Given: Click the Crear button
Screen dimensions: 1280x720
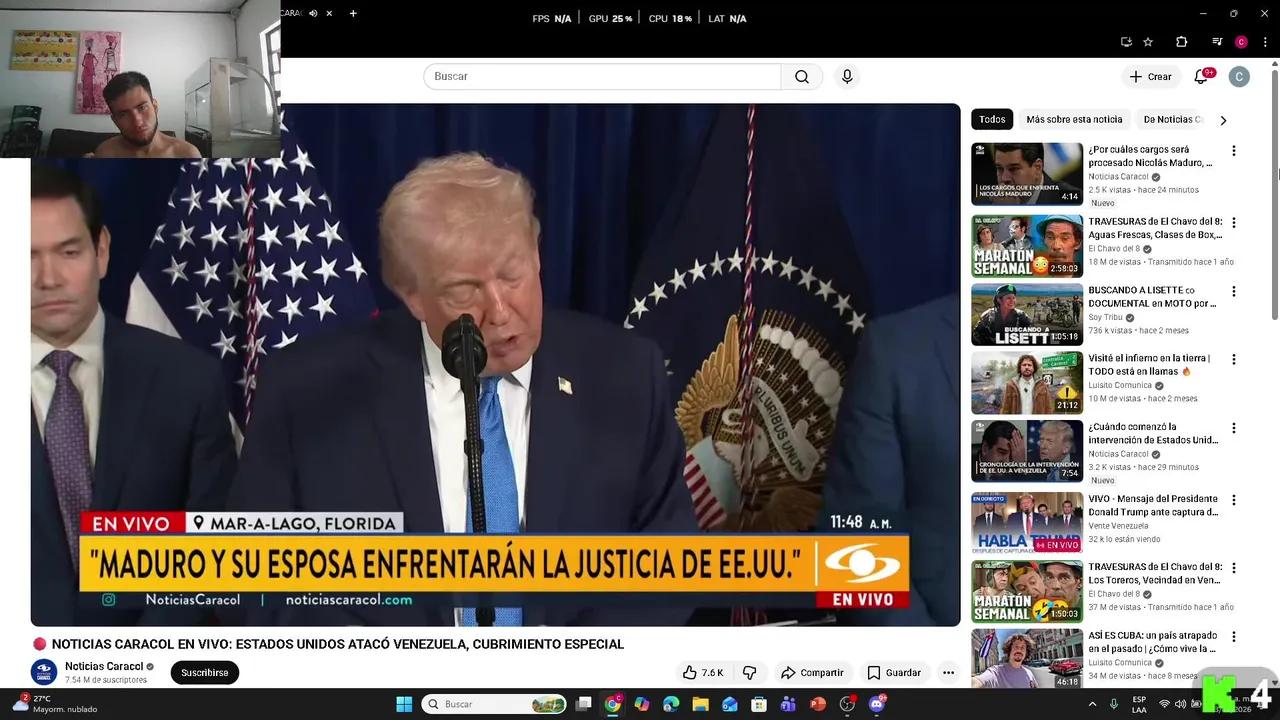Looking at the screenshot, I should 1150,77.
